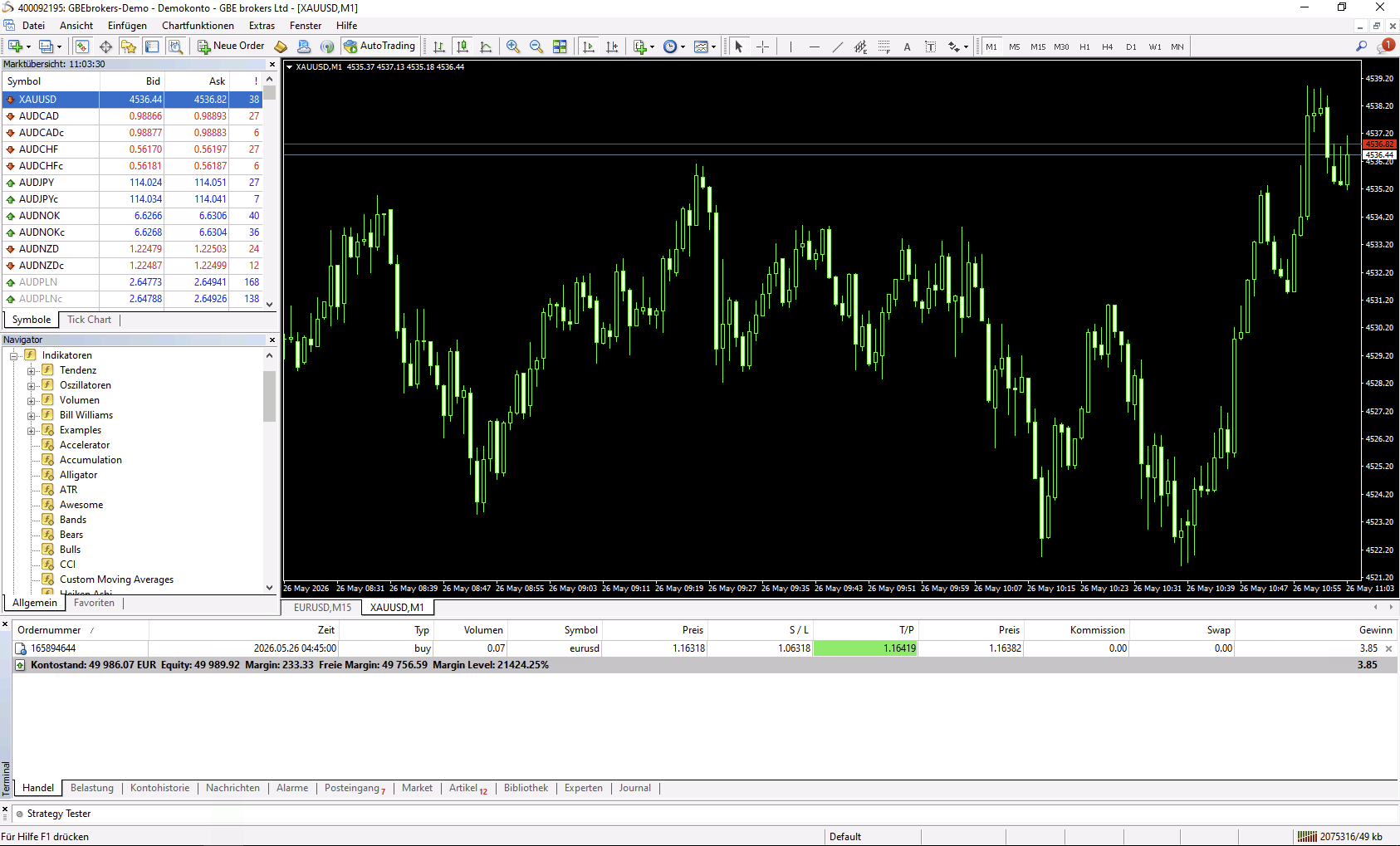
Task: Click the green T/P cell 1.16419
Action: coord(865,648)
